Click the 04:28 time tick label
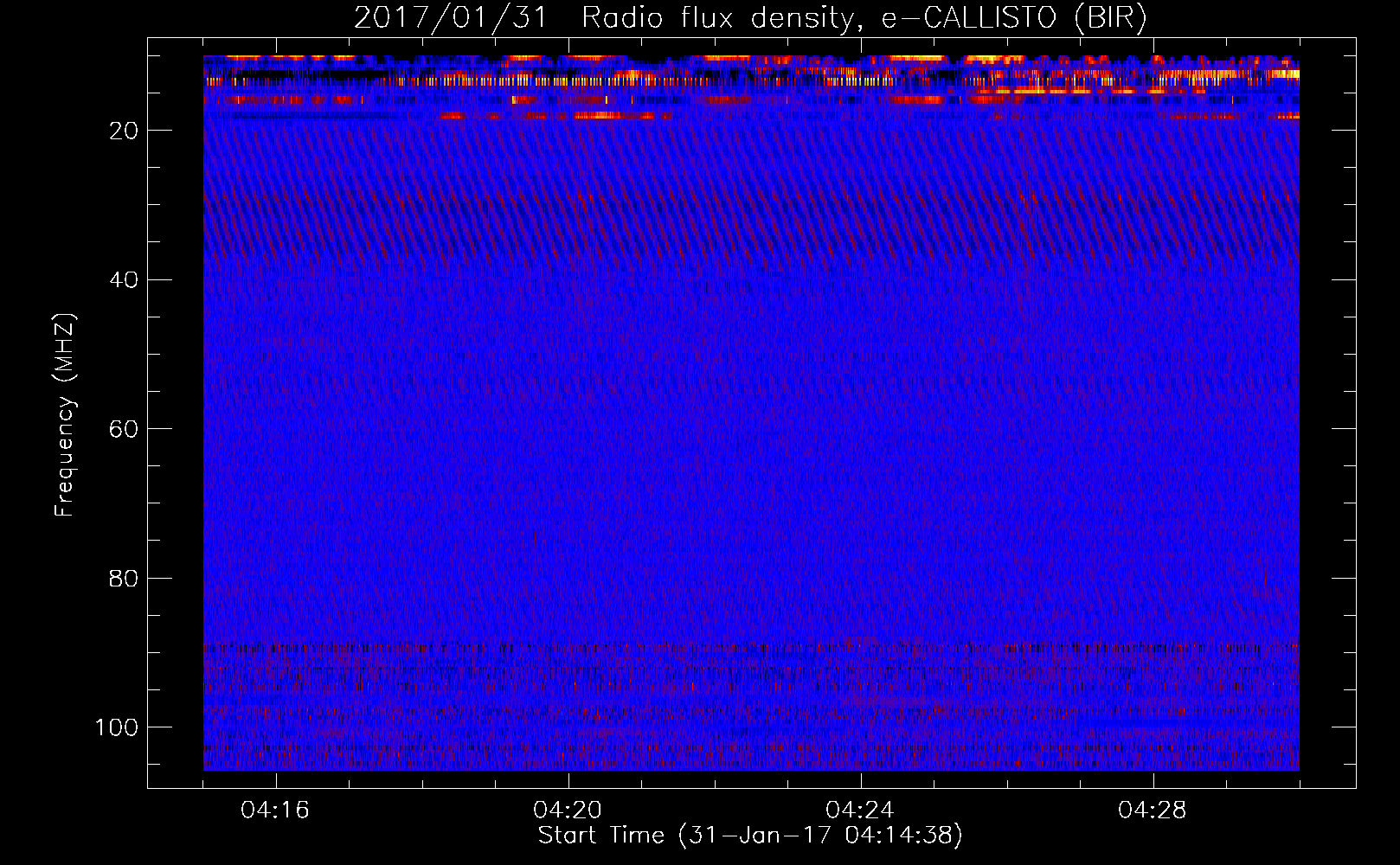The width and height of the screenshot is (1400, 865). click(1153, 811)
